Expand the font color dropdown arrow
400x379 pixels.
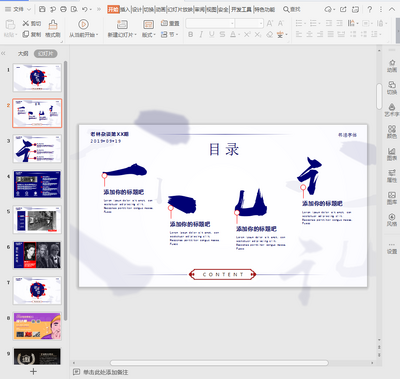239,34
